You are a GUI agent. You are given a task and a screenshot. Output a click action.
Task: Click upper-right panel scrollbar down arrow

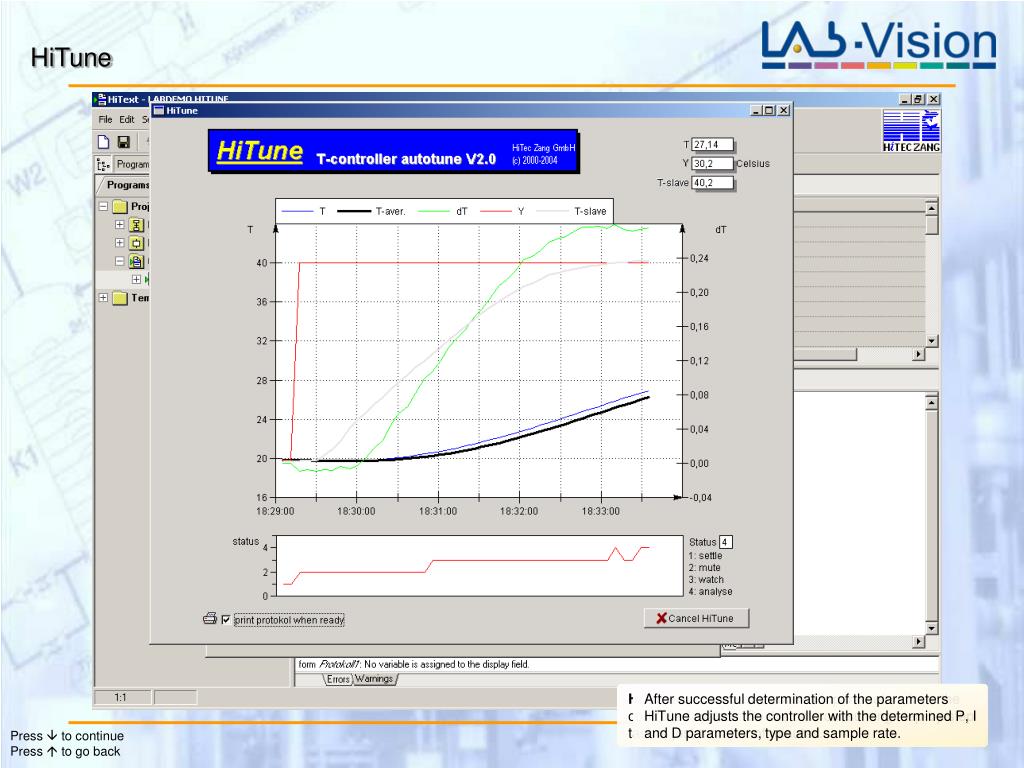point(932,341)
